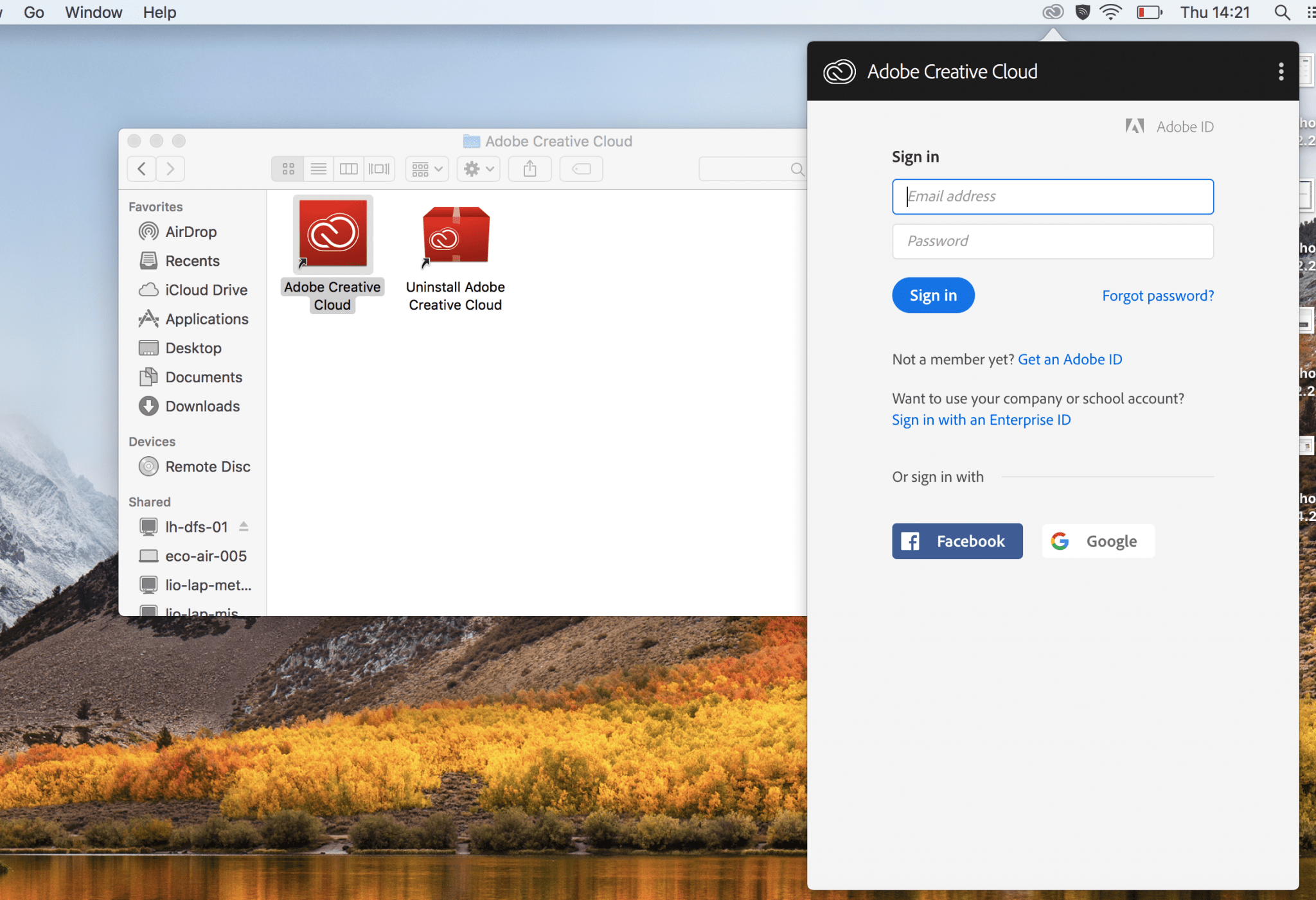Select Applications in Finder sidebar
The height and width of the screenshot is (900, 1316).
206,319
